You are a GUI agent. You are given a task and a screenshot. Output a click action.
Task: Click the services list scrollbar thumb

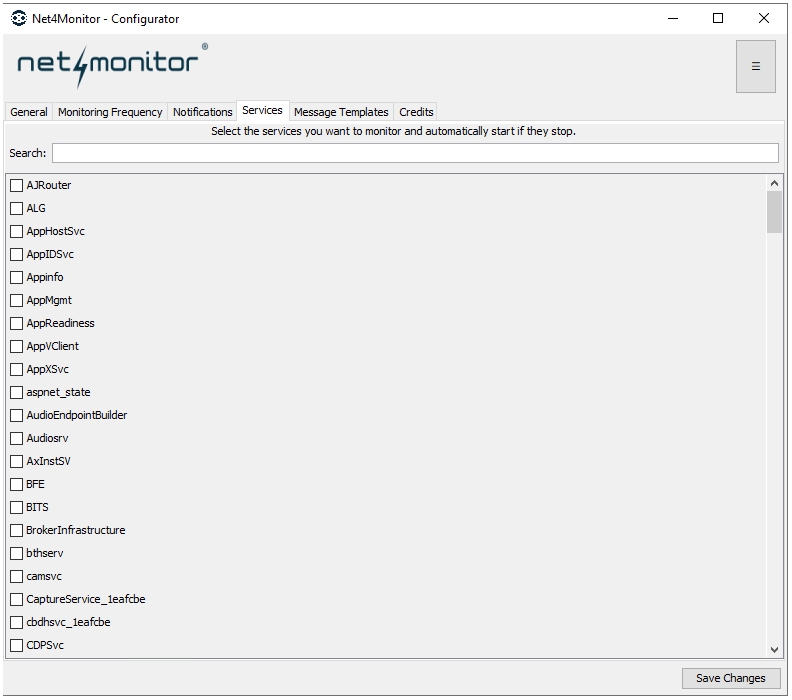774,212
